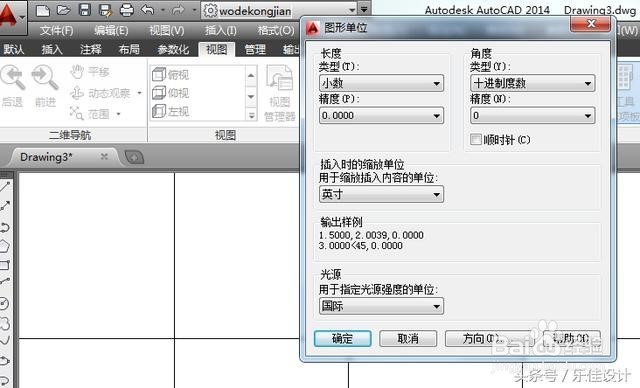Open the 插入(I) menu
640x388 pixels.
click(x=221, y=30)
